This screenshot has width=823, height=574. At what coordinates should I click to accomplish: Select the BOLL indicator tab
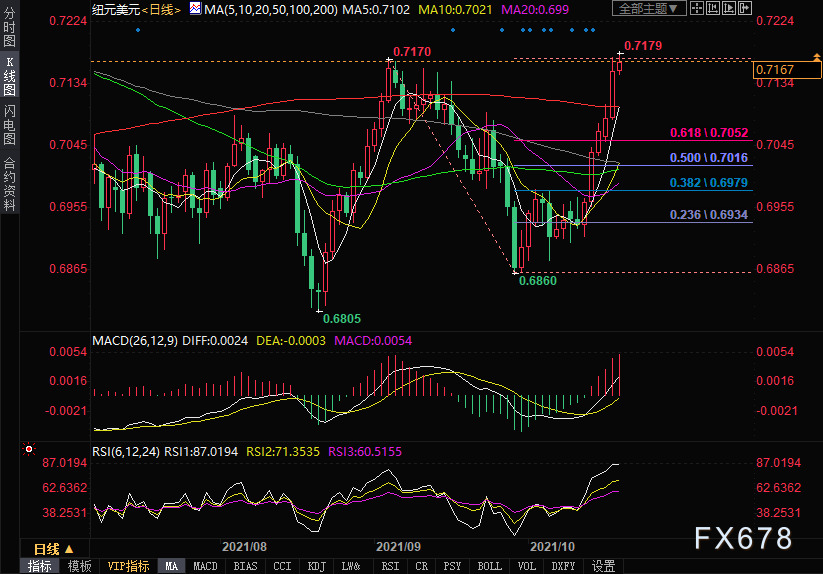pyautogui.click(x=490, y=566)
